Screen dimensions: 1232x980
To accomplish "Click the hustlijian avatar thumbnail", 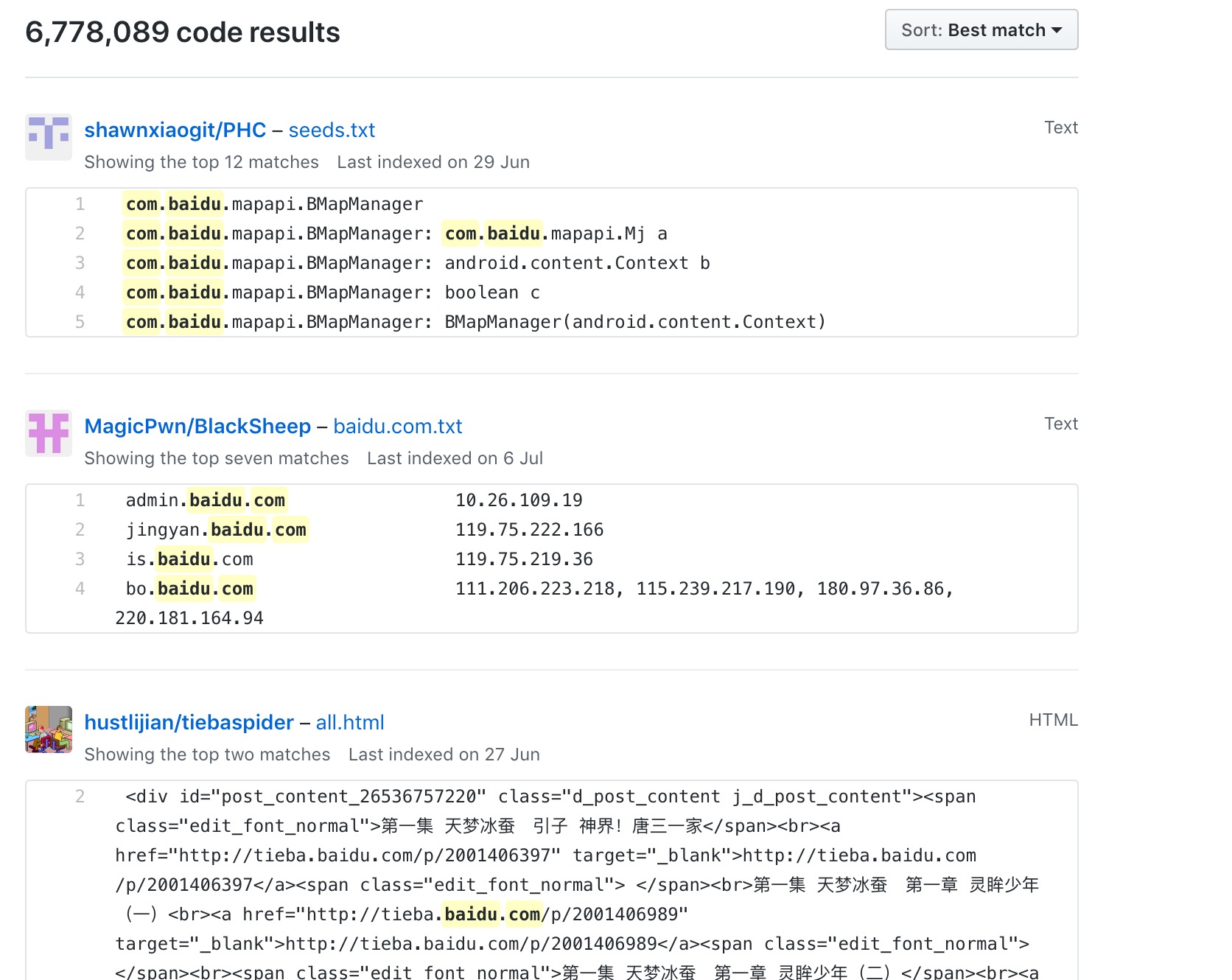I will [x=49, y=729].
